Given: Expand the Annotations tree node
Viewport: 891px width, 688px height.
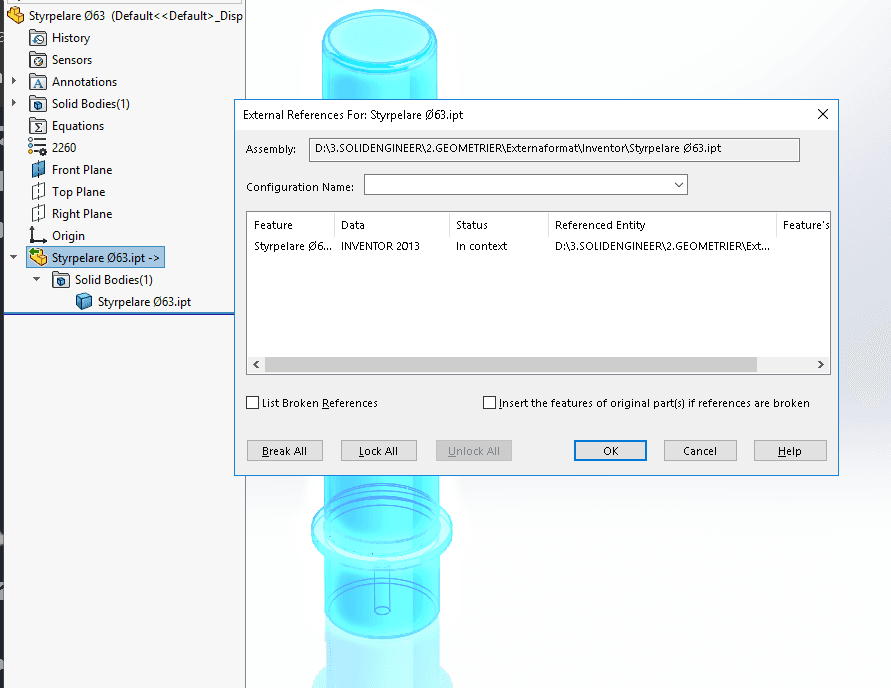Looking at the screenshot, I should [13, 82].
